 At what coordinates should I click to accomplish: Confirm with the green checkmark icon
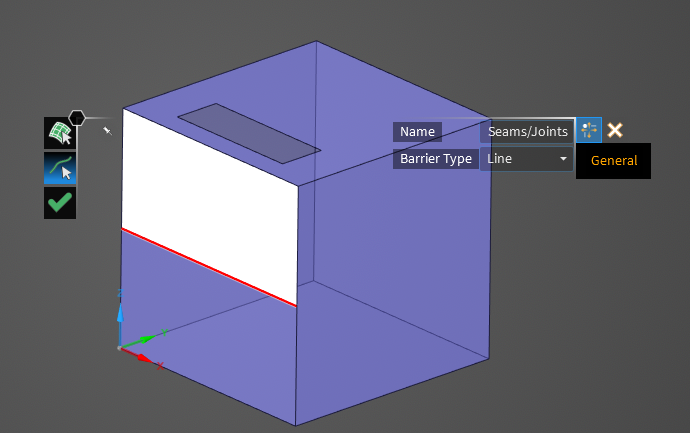point(60,203)
